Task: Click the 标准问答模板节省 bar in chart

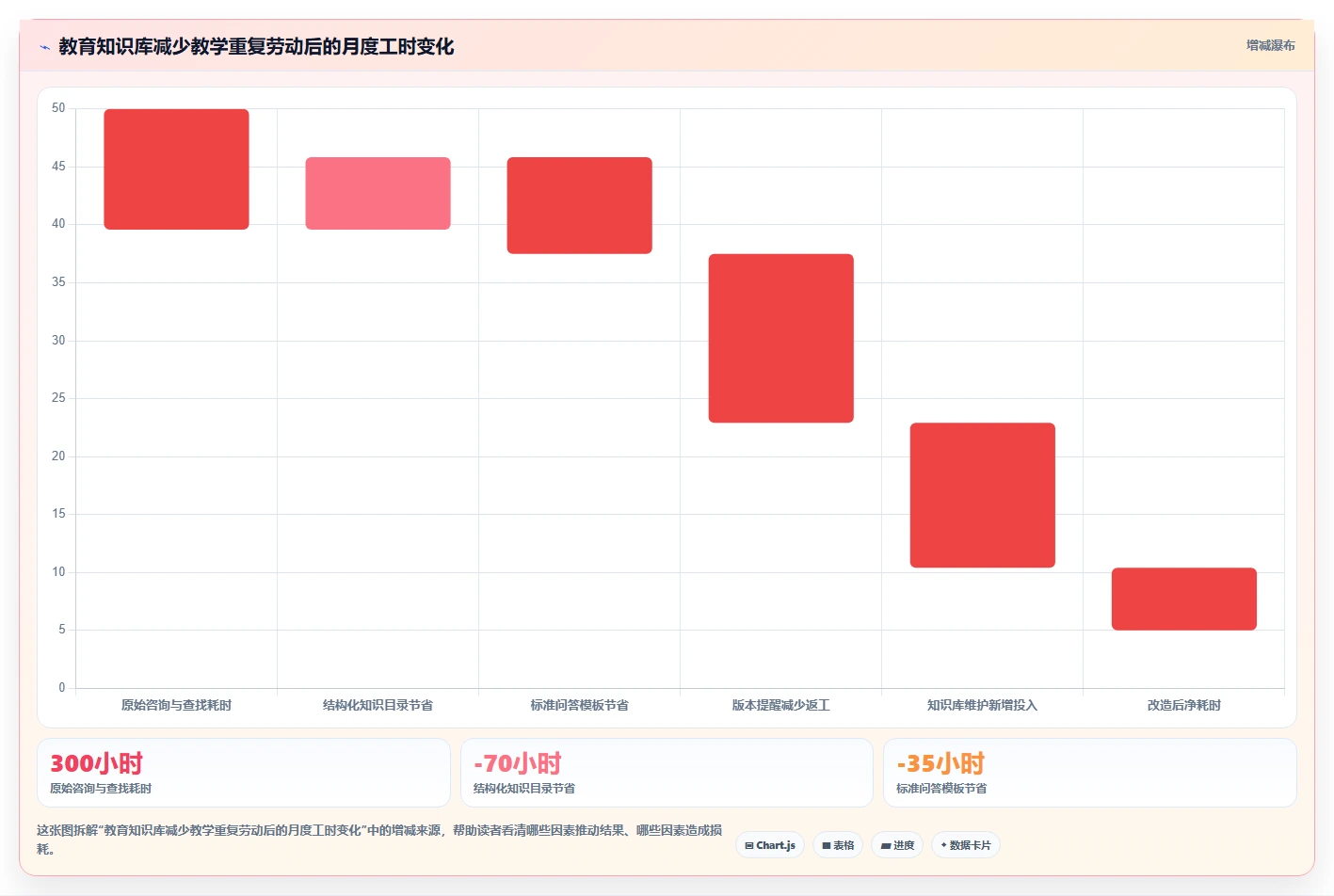Action: pos(579,205)
